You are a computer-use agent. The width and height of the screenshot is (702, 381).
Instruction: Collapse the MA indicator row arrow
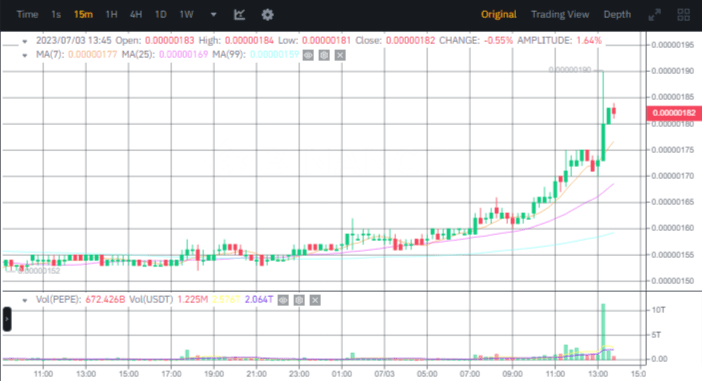[25, 56]
